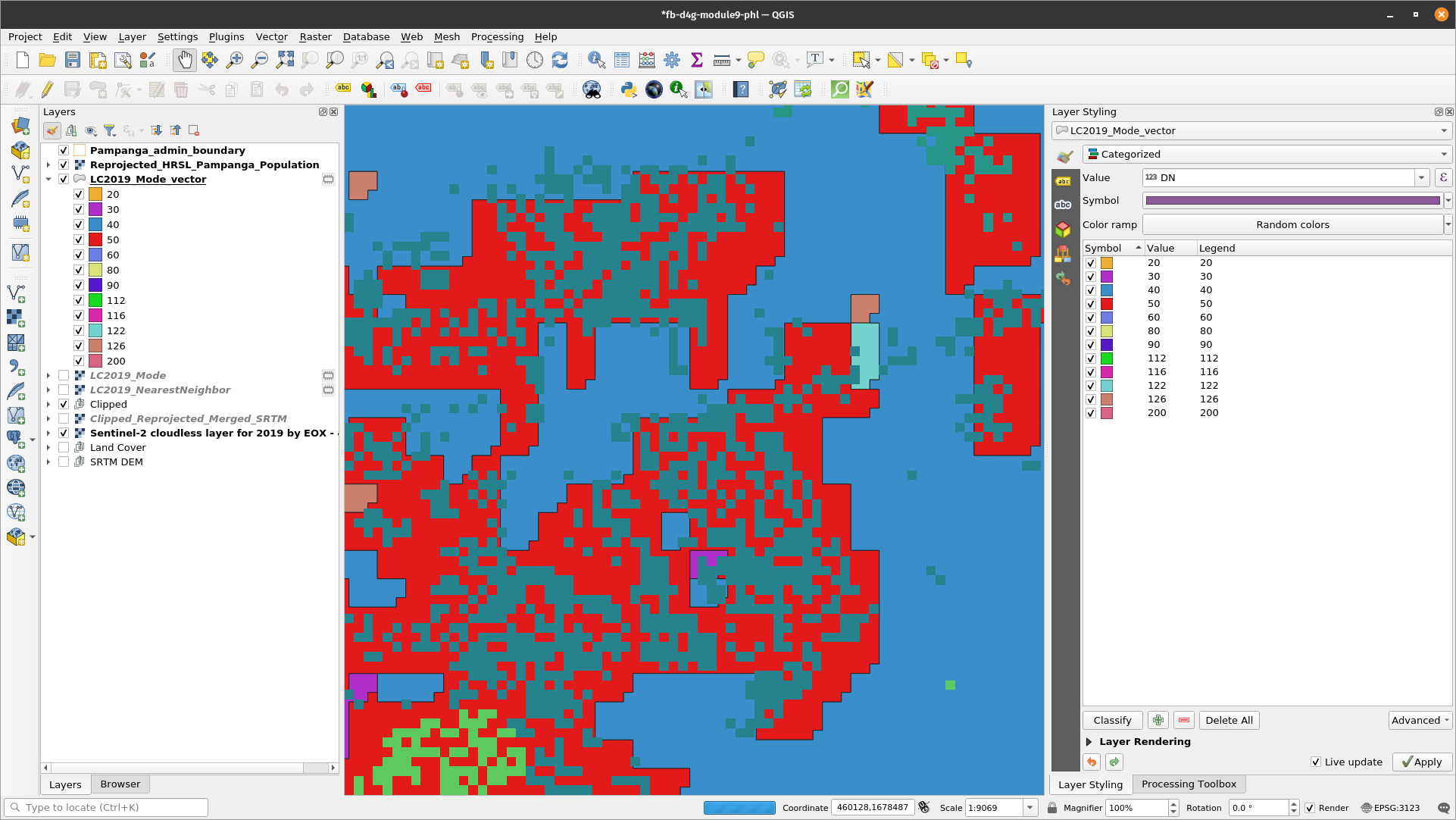Click the Classify button in Layer Styling
Screen dimensions: 1456x820
[x=1111, y=720]
